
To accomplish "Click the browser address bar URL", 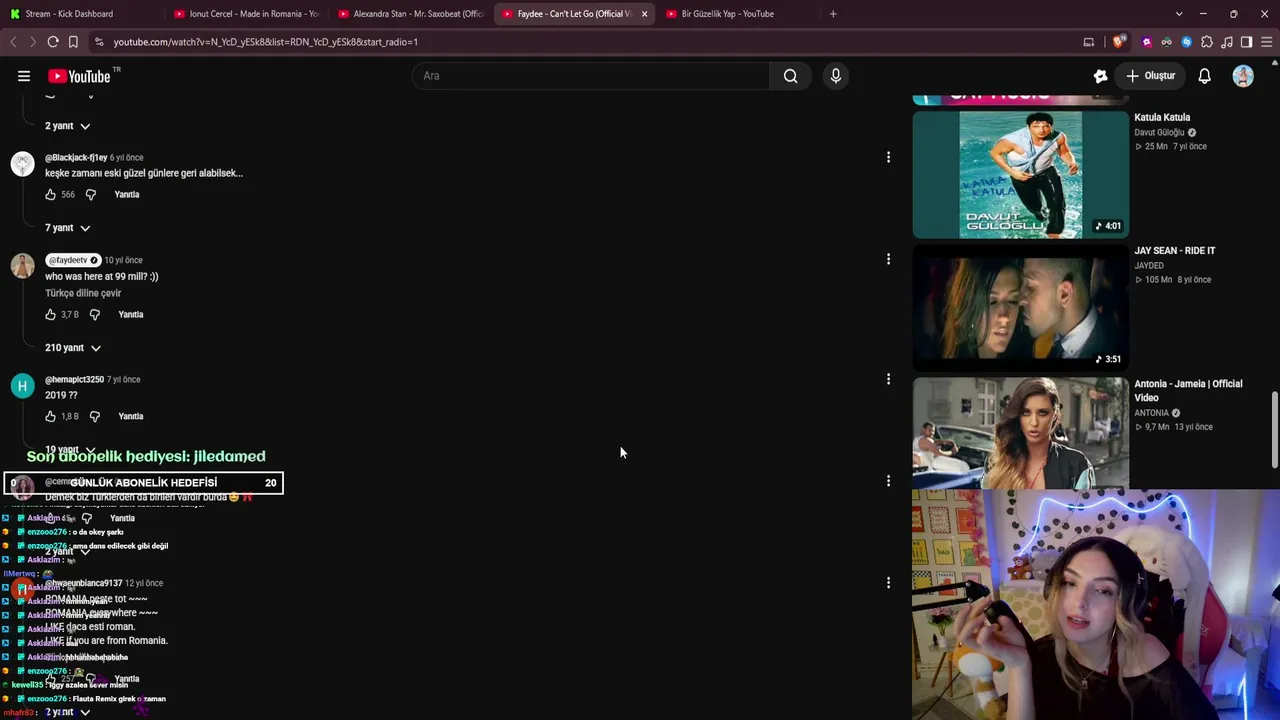I will point(266,42).
